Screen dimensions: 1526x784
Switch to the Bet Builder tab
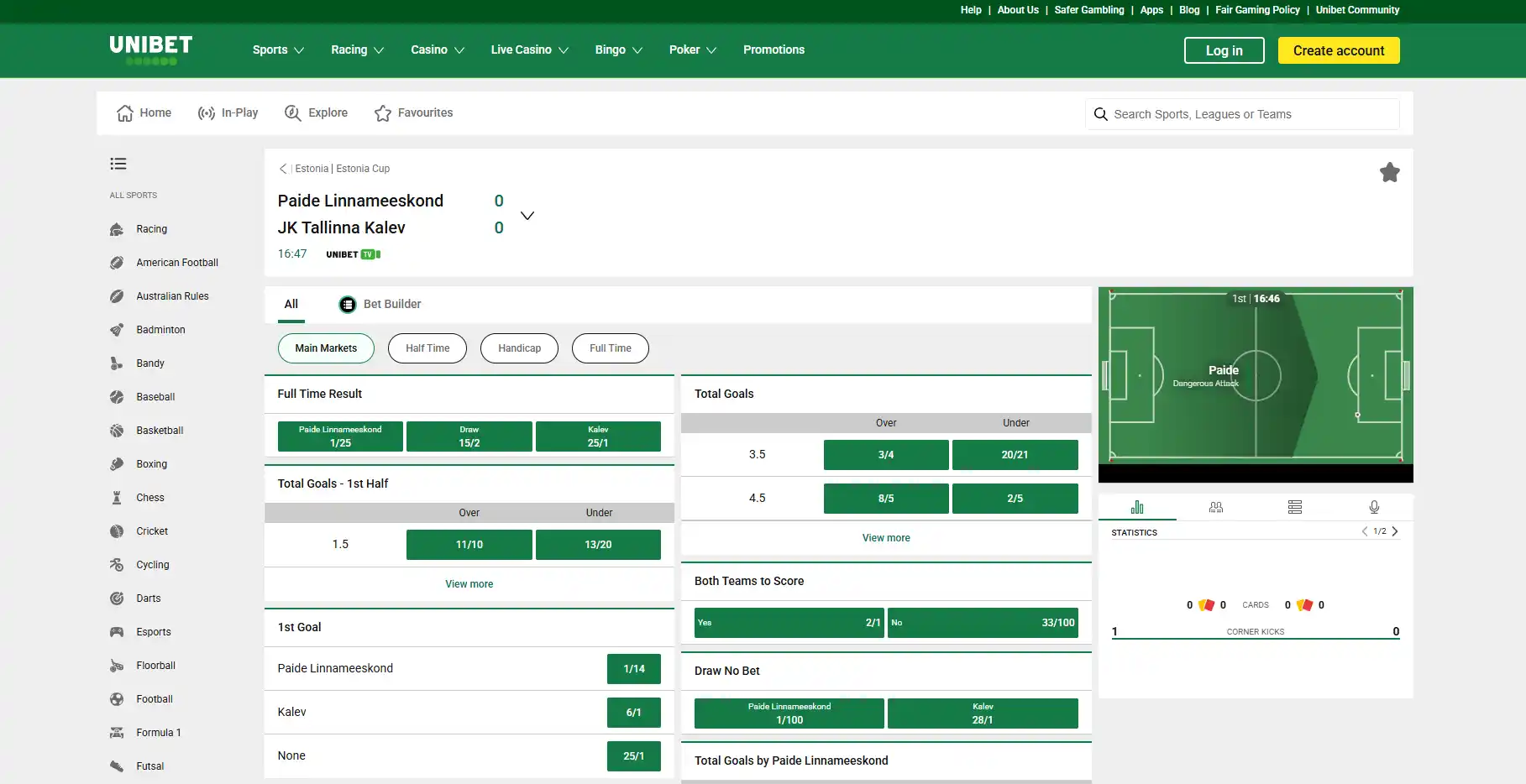point(380,304)
